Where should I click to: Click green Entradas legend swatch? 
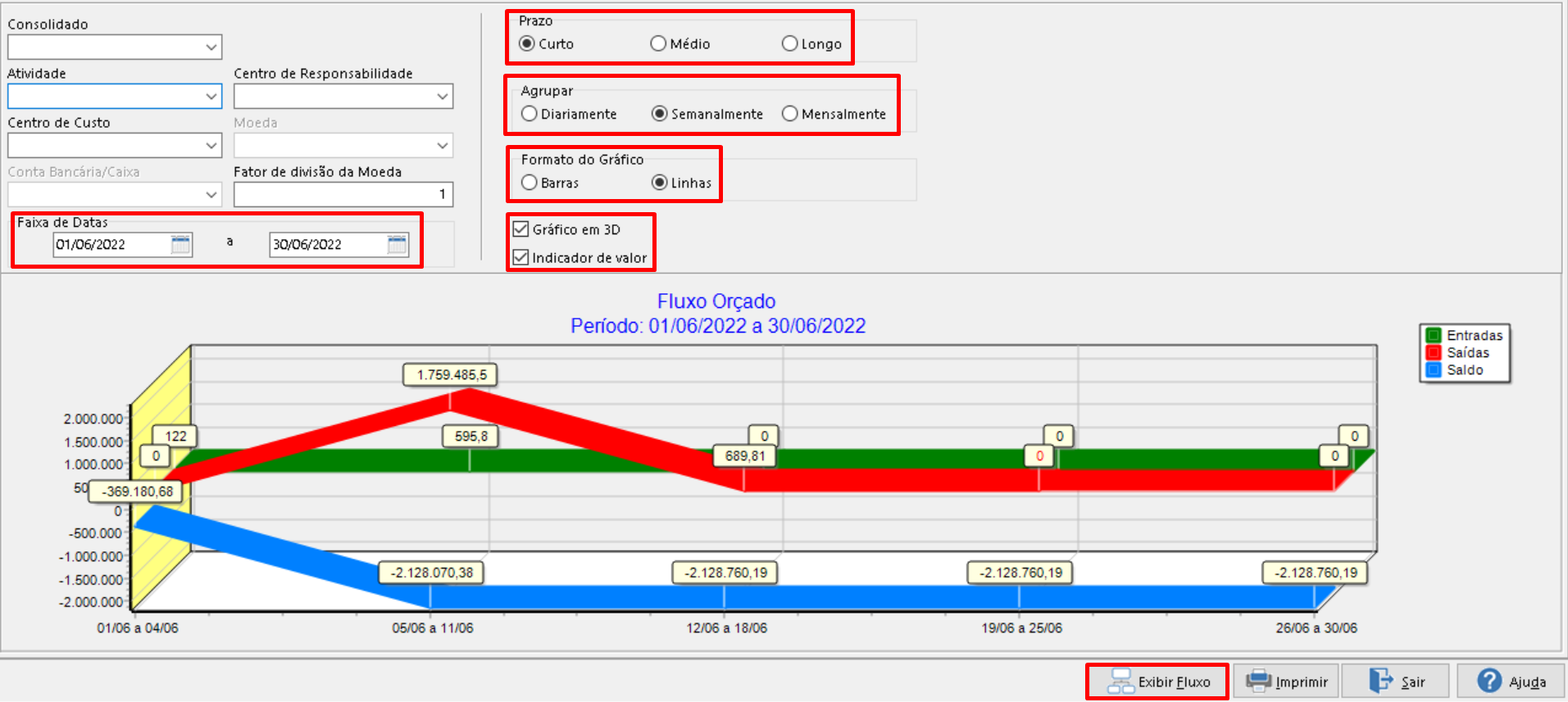(x=1434, y=335)
